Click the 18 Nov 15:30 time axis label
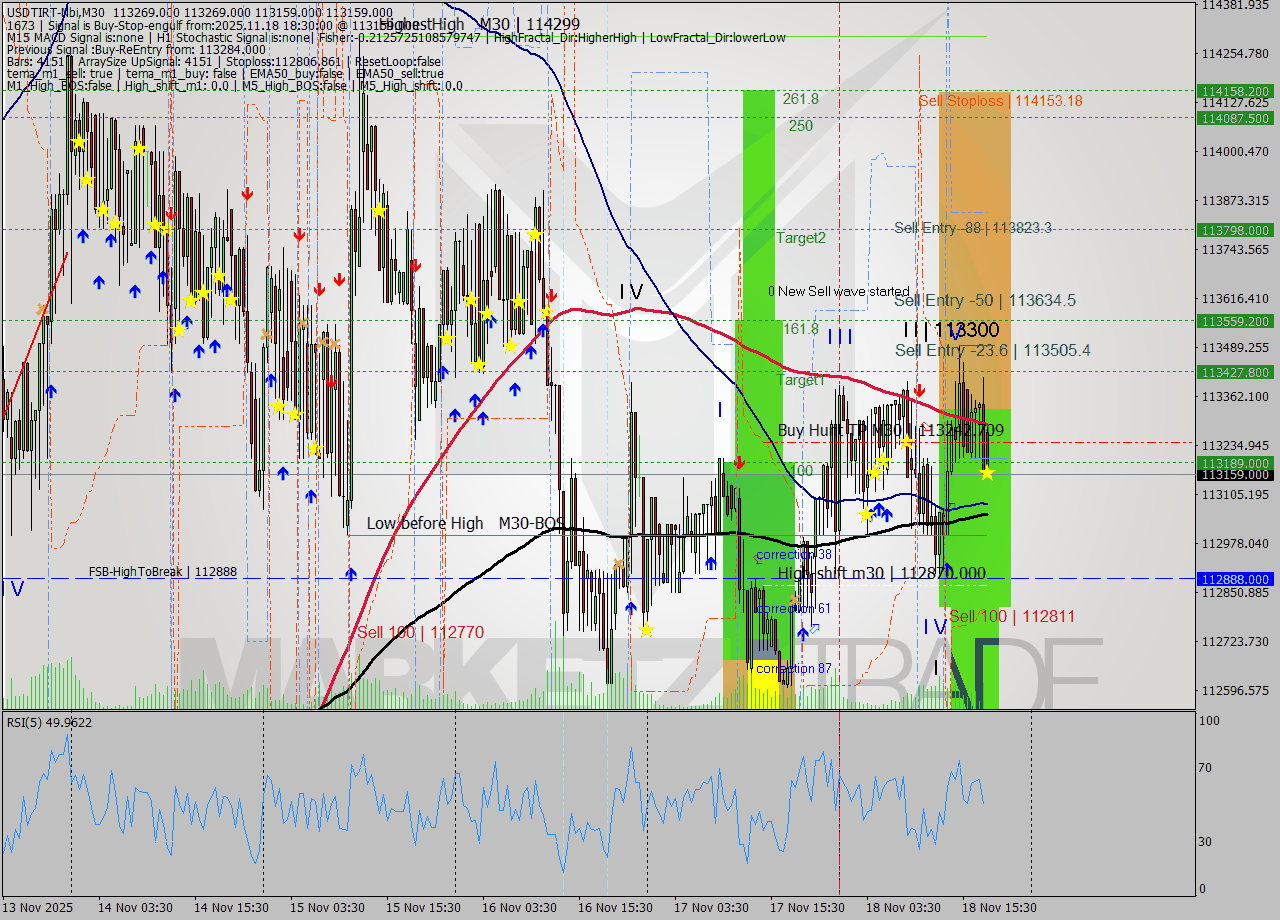Screen dimensions: 1280x920 click(998, 907)
